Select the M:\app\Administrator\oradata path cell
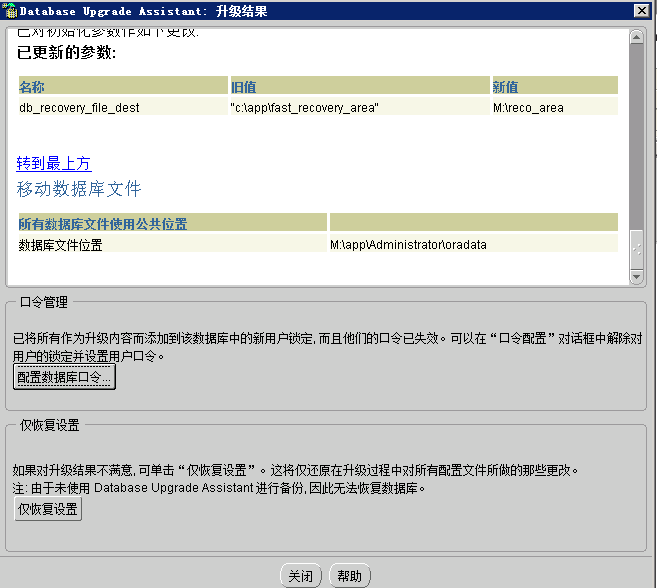657x588 pixels. [473, 244]
